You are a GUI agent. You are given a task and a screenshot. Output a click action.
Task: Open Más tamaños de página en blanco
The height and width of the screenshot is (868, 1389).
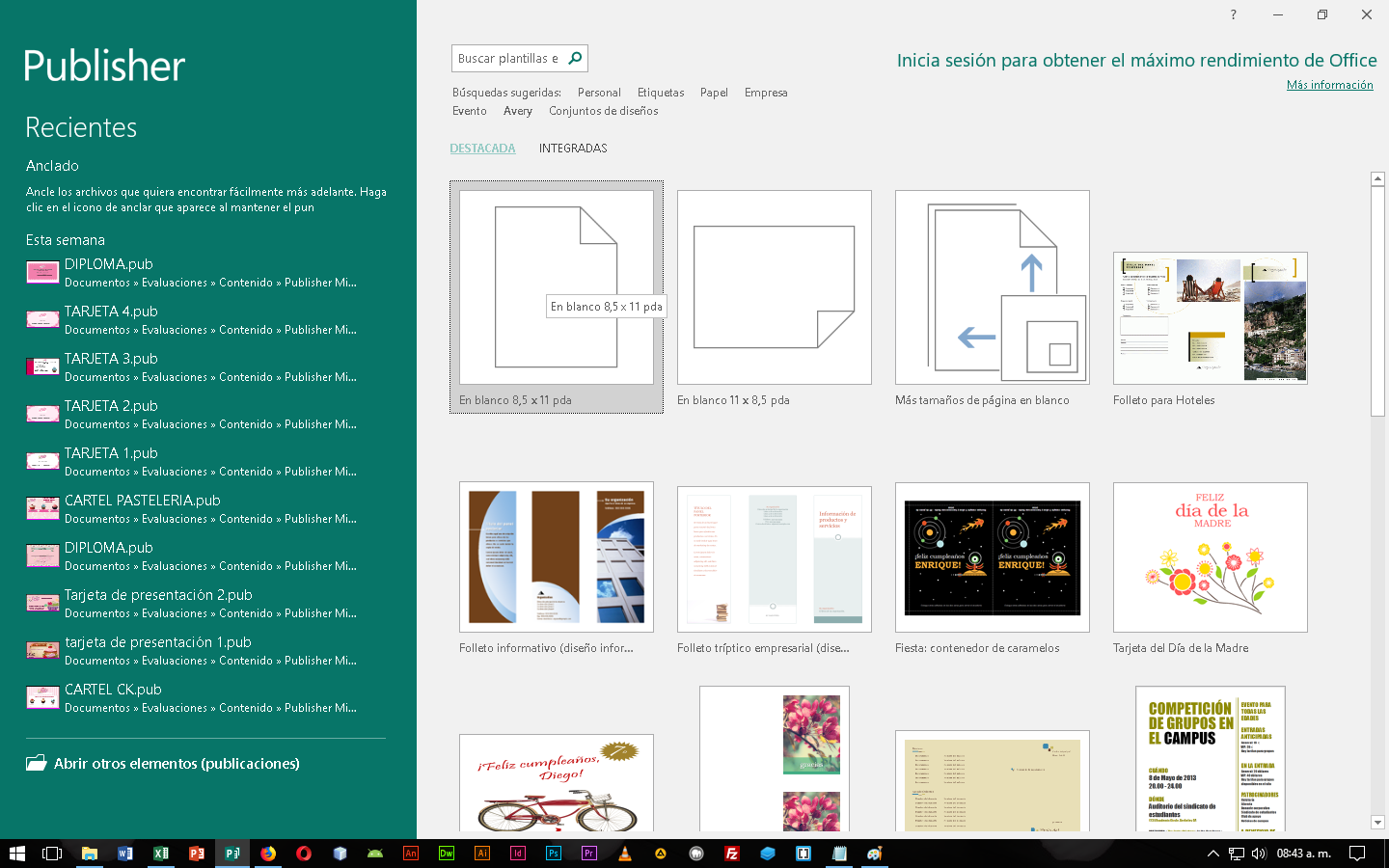993,297
